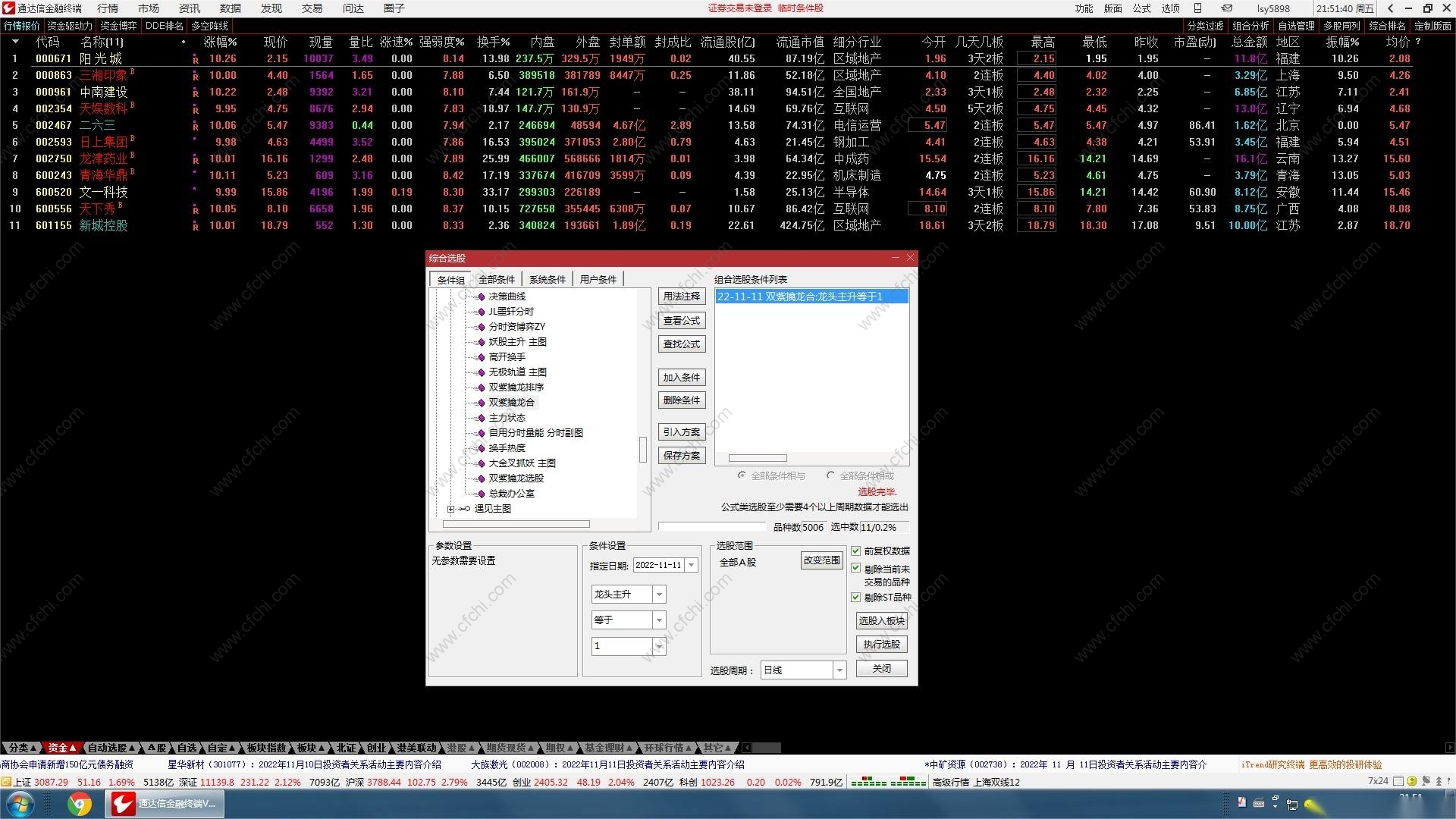Switch to the 系统条件 tab
The width and height of the screenshot is (1456, 819).
pyautogui.click(x=547, y=279)
